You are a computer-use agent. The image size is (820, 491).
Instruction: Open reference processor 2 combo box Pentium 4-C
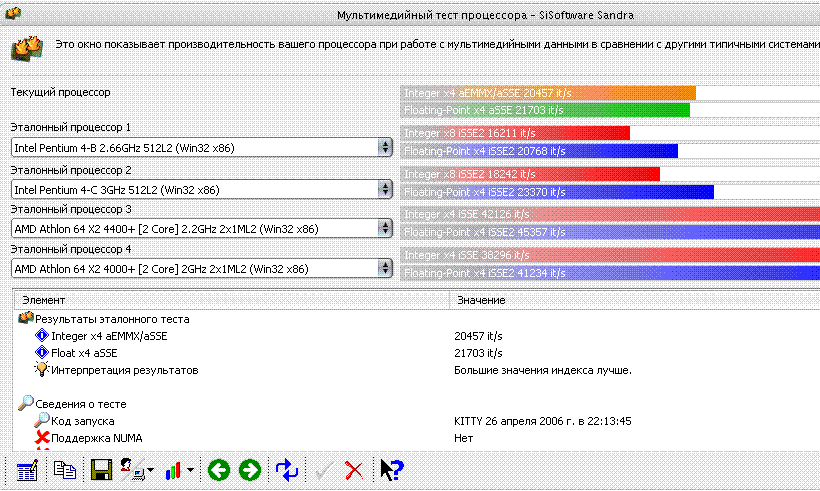coord(201,190)
